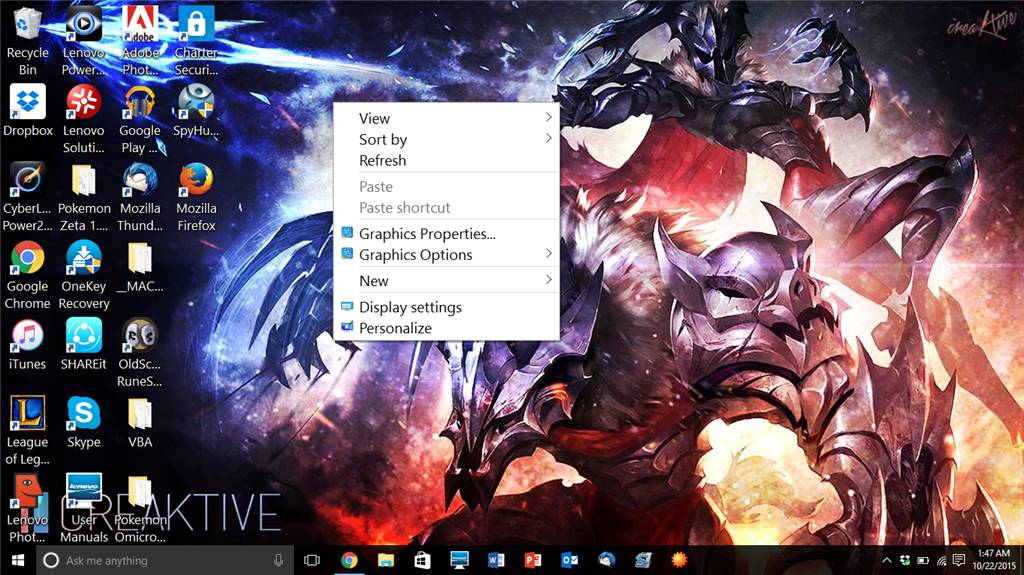Open the blue S taskbar icon
The height and width of the screenshot is (575, 1024).
coord(643,560)
